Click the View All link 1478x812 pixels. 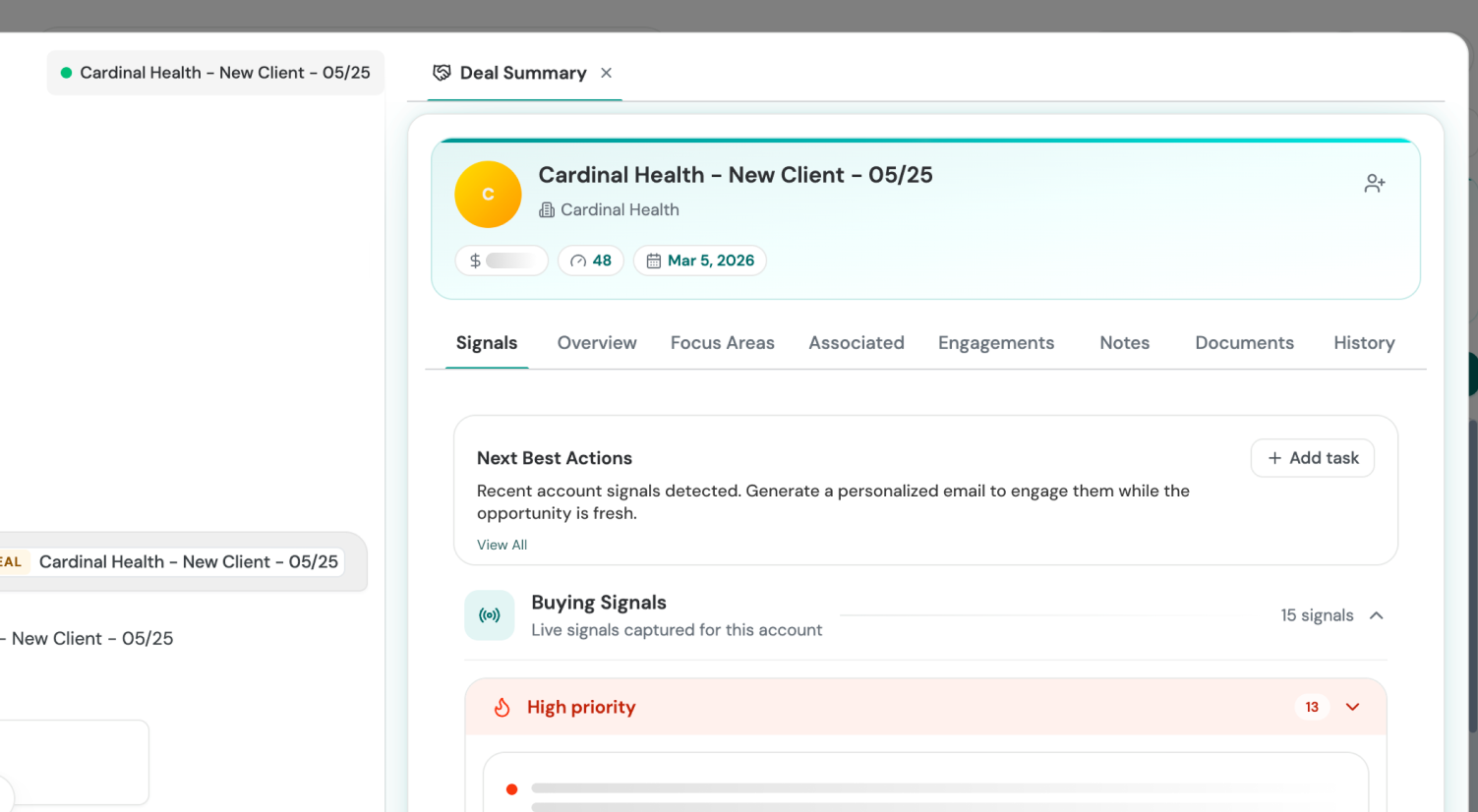point(502,545)
